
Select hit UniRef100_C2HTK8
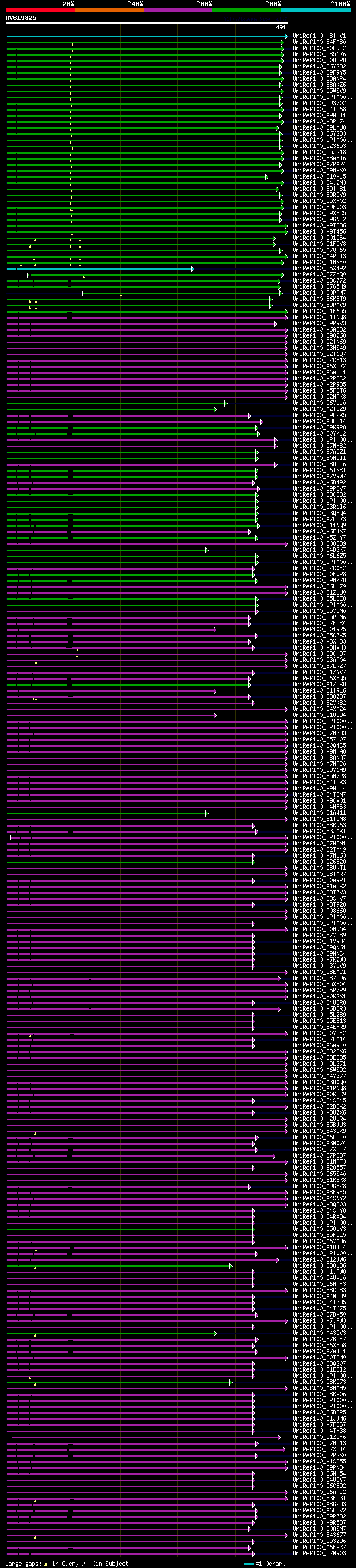(x=319, y=397)
